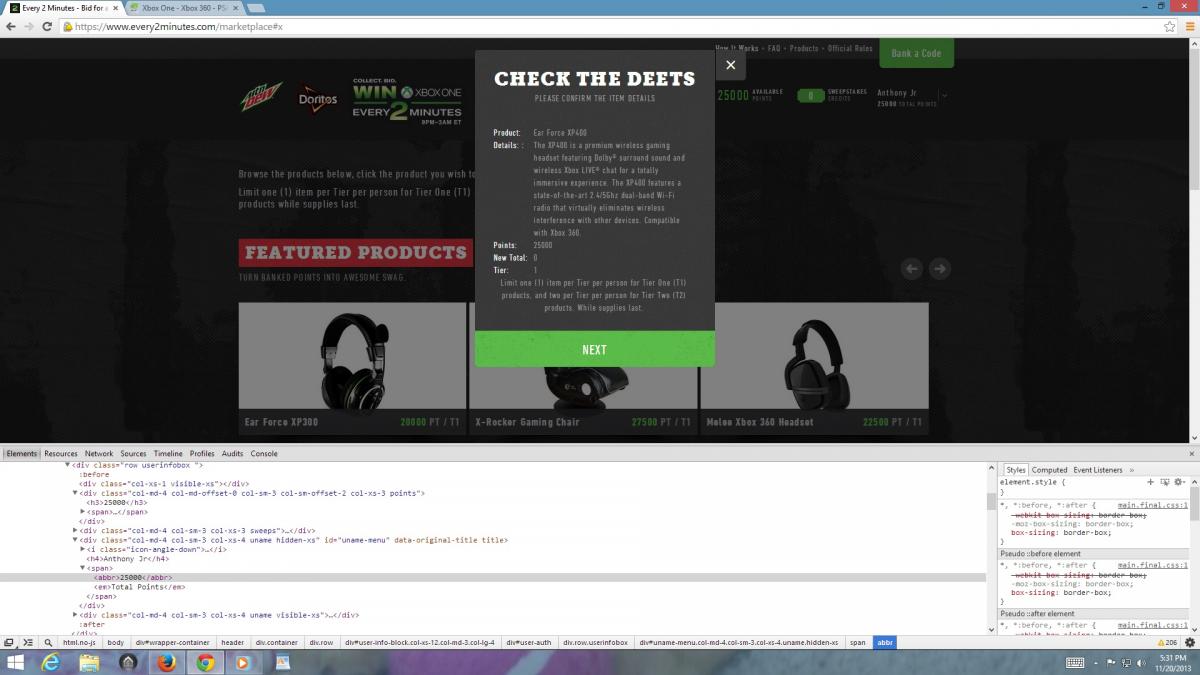Screen dimensions: 1200x675
Task: Add new style rule plus icon
Action: pyautogui.click(x=1151, y=482)
